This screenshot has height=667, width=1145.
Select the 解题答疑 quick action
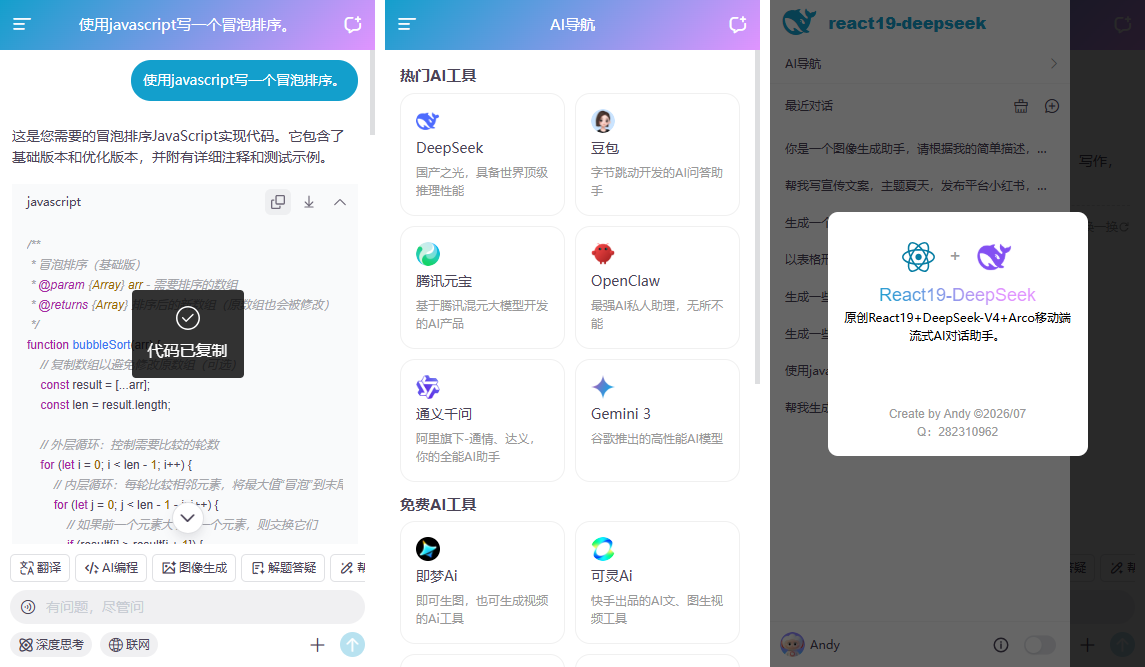(283, 568)
